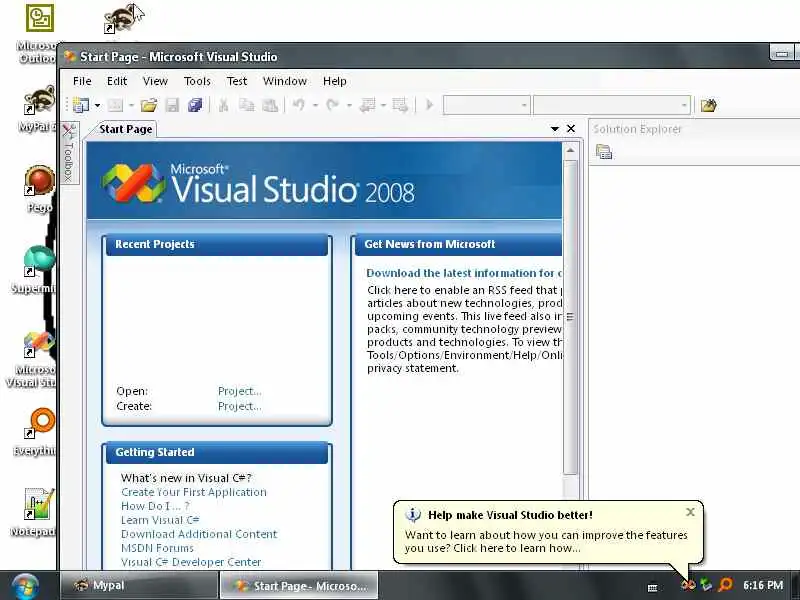Click "What's new in Visual C#?" text

186,478
